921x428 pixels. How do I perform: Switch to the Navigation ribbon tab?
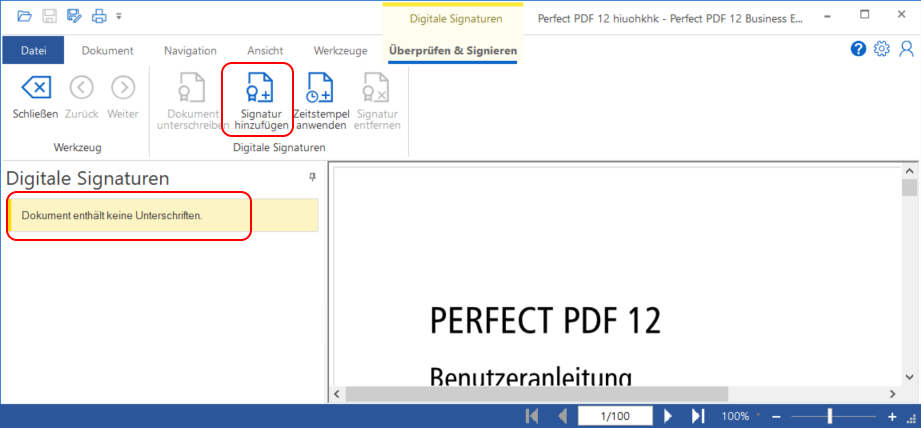[x=190, y=50]
